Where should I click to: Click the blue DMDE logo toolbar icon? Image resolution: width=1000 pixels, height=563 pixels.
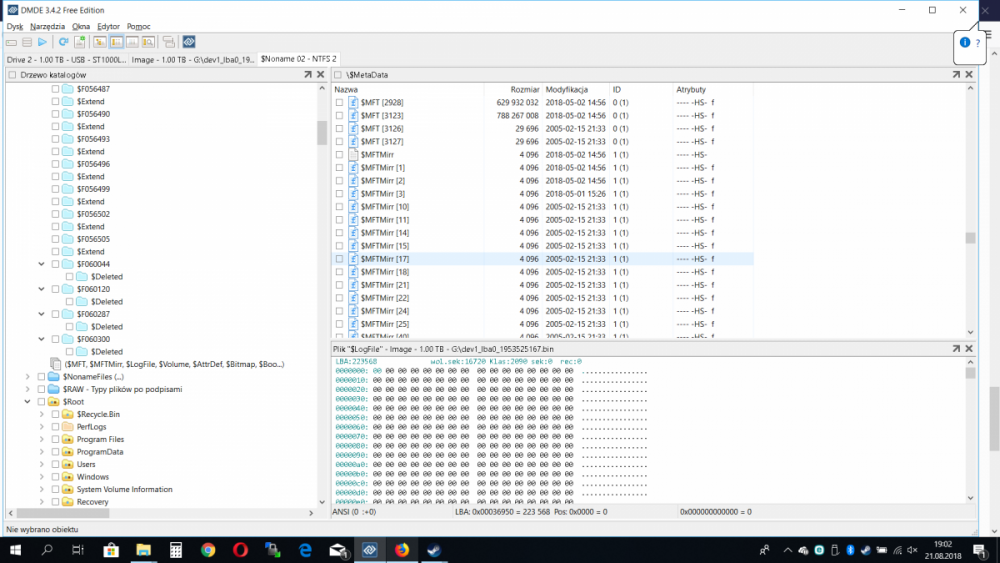188,42
